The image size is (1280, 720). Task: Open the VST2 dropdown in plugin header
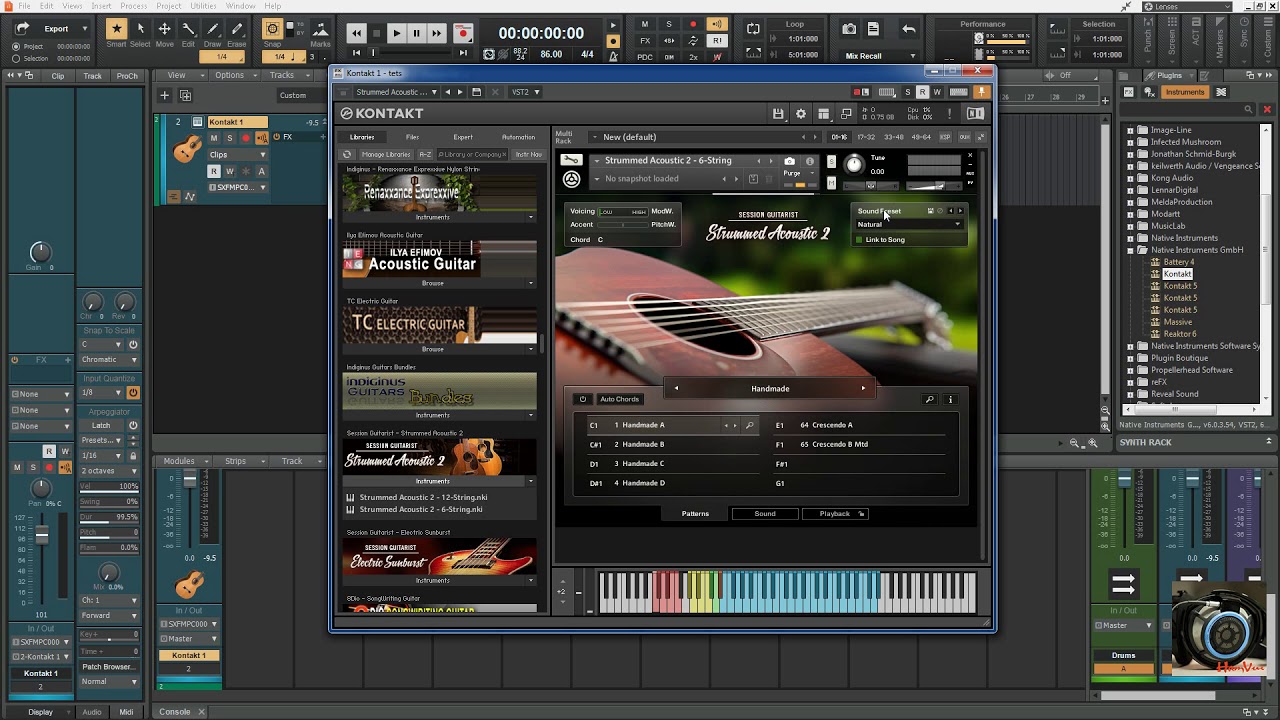(x=525, y=92)
